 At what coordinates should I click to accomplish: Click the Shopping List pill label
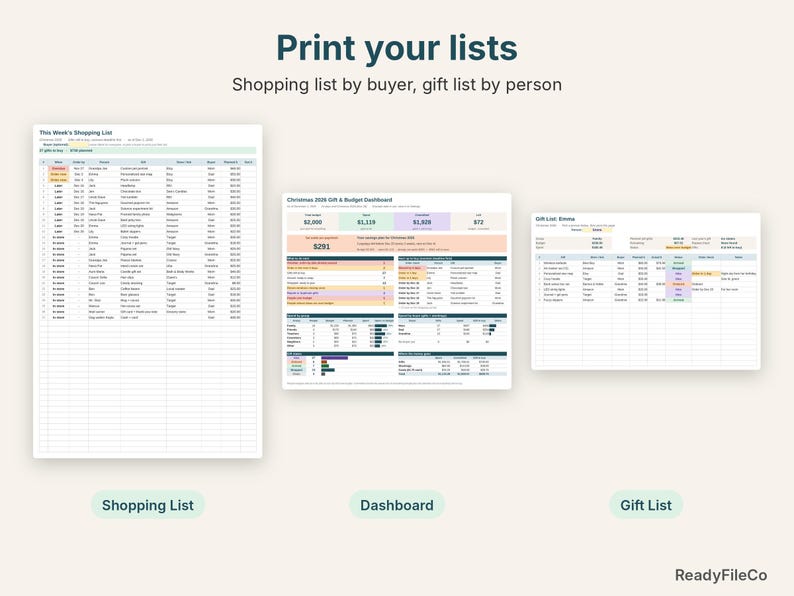[x=148, y=505]
